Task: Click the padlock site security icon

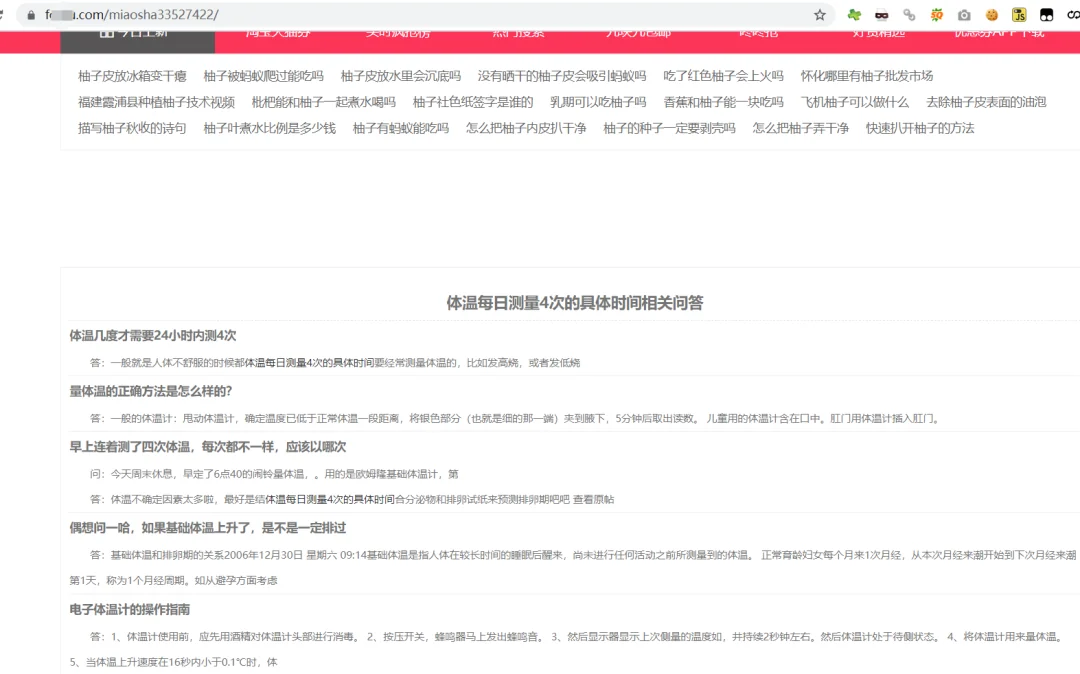Action: click(31, 14)
